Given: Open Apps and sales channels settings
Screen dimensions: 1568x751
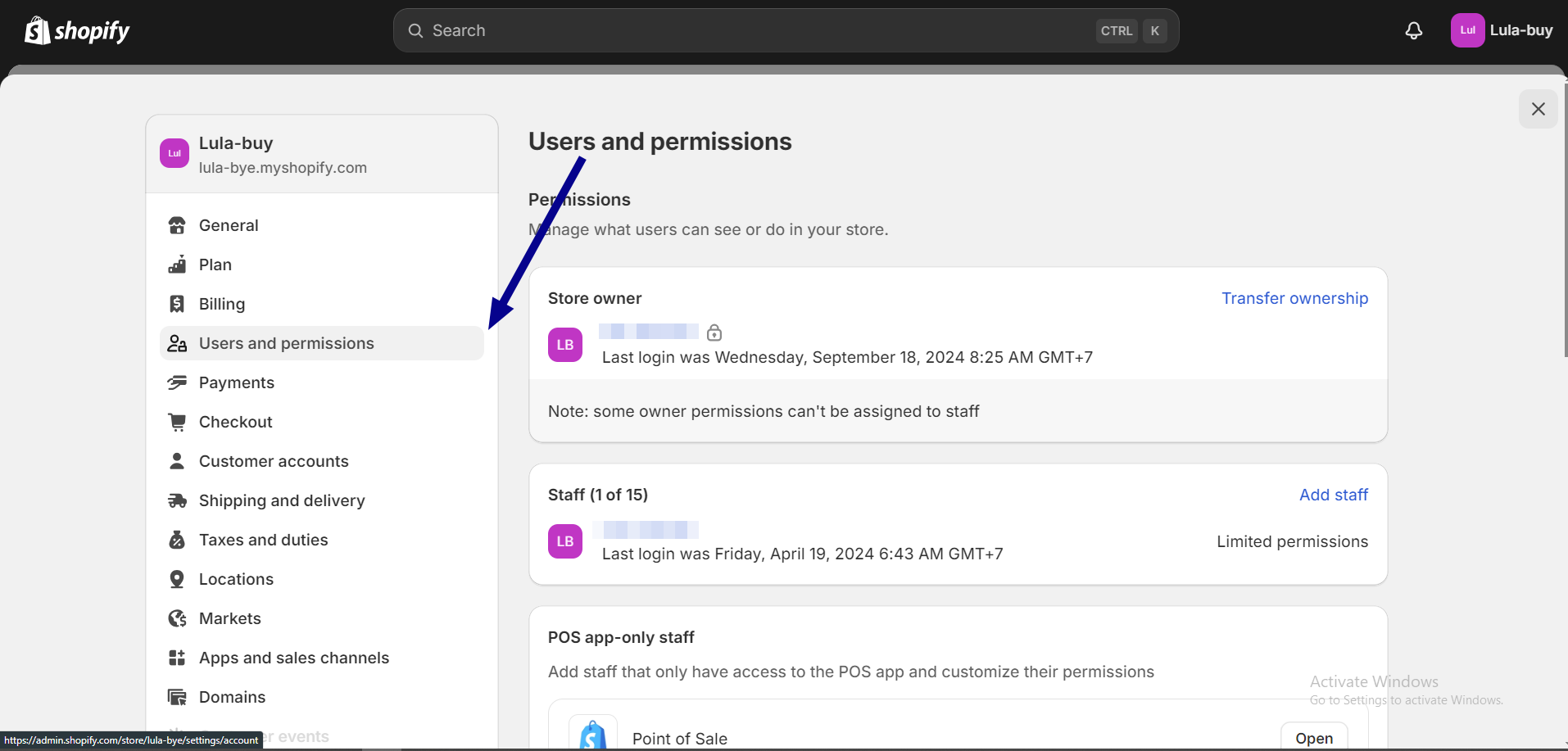Looking at the screenshot, I should click(322, 658).
